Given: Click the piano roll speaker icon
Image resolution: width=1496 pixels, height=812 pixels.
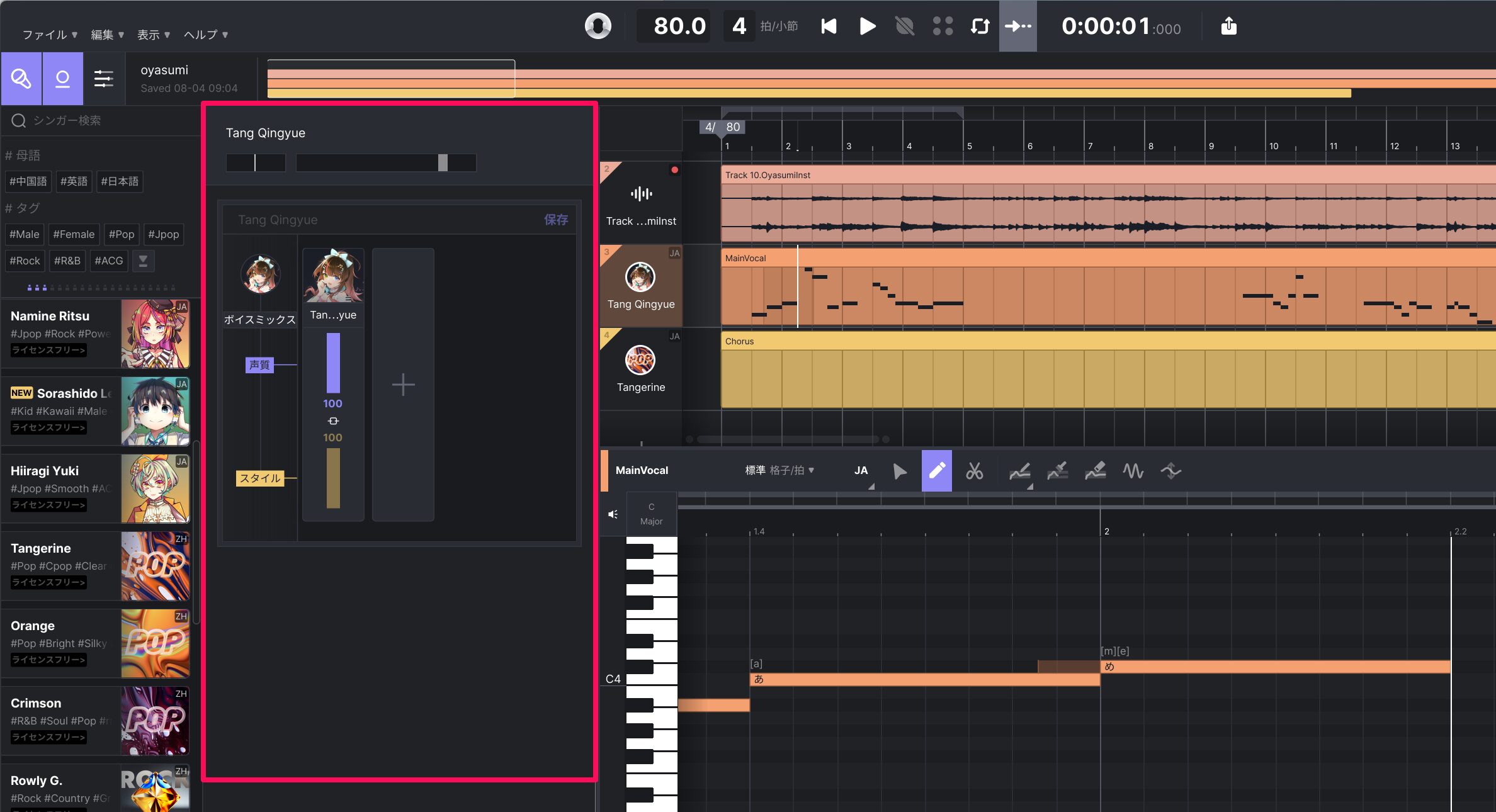Looking at the screenshot, I should point(613,514).
